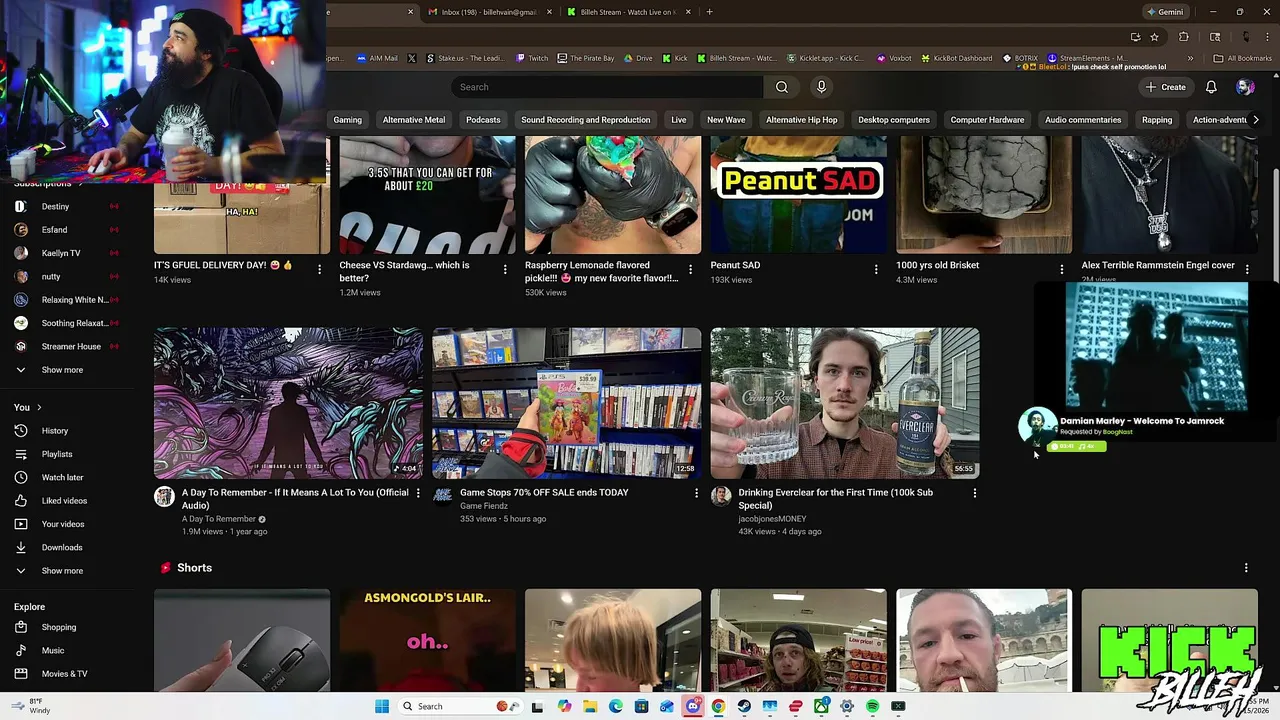Open Your videos in sidebar
The image size is (1280, 720).
tap(66, 524)
